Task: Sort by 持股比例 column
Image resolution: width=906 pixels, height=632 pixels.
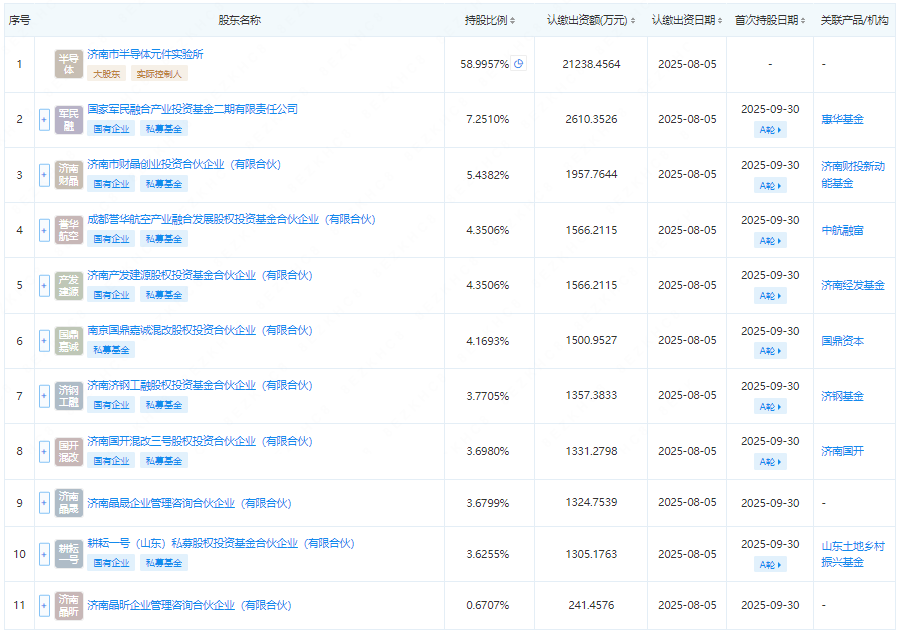Action: pyautogui.click(x=493, y=20)
